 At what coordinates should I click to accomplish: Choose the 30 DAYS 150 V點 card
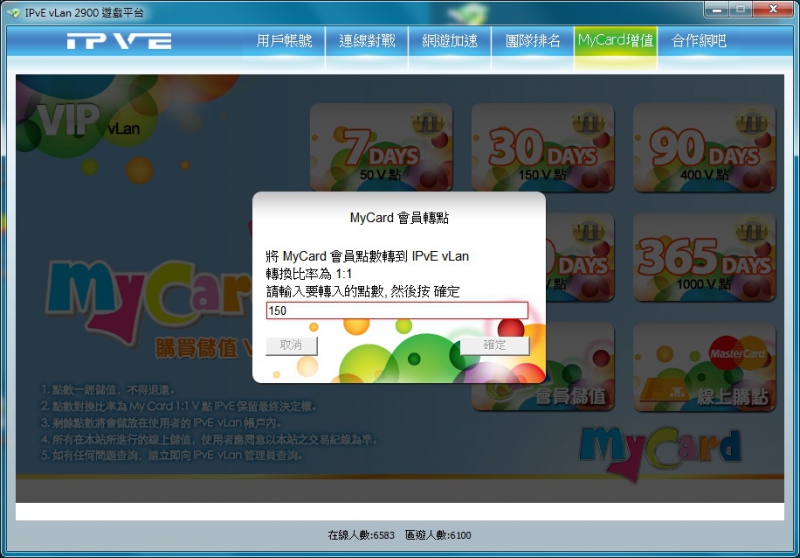click(x=542, y=147)
